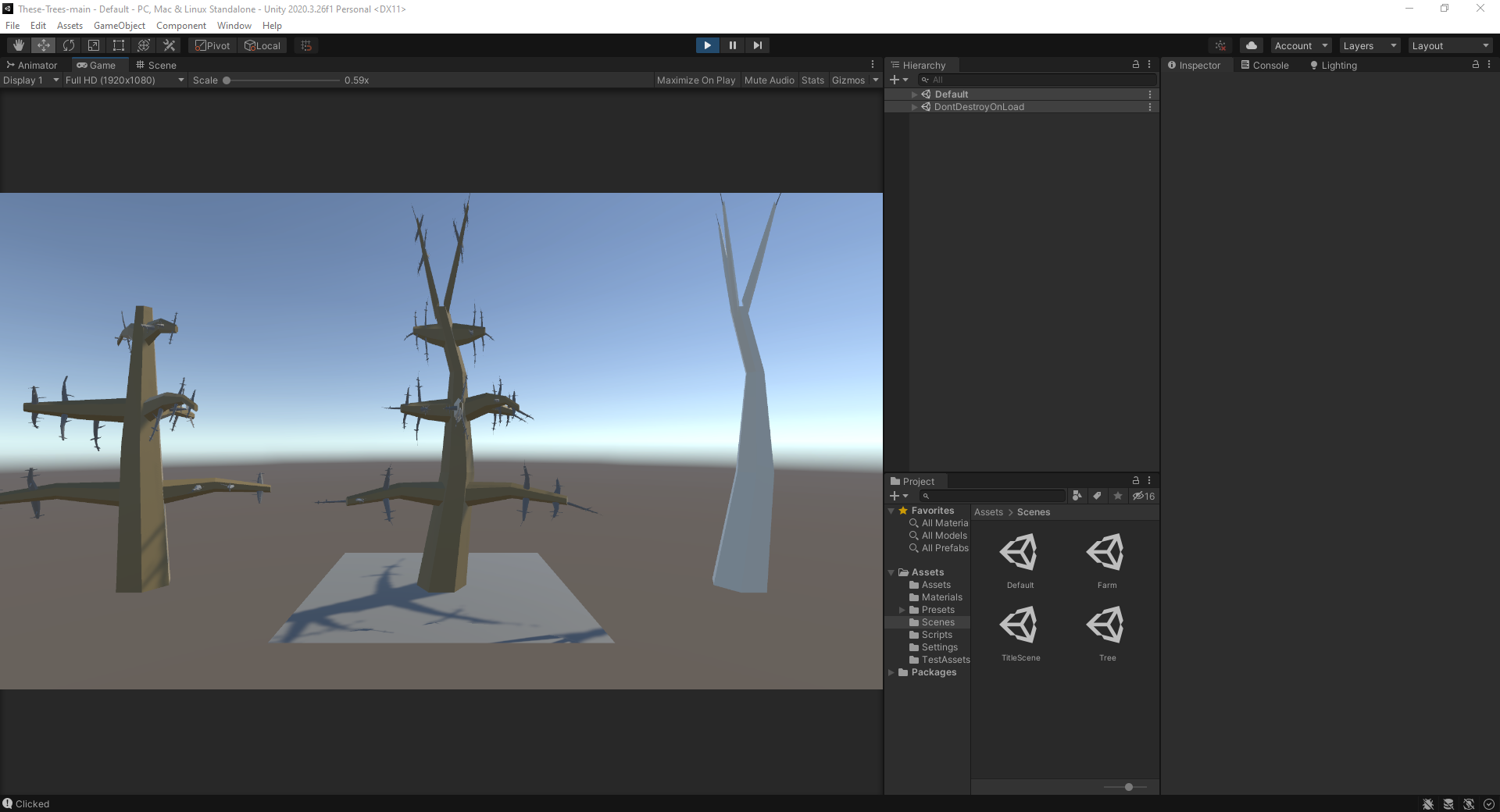
Task: Enable Mute Audio in the Game view
Action: click(769, 80)
